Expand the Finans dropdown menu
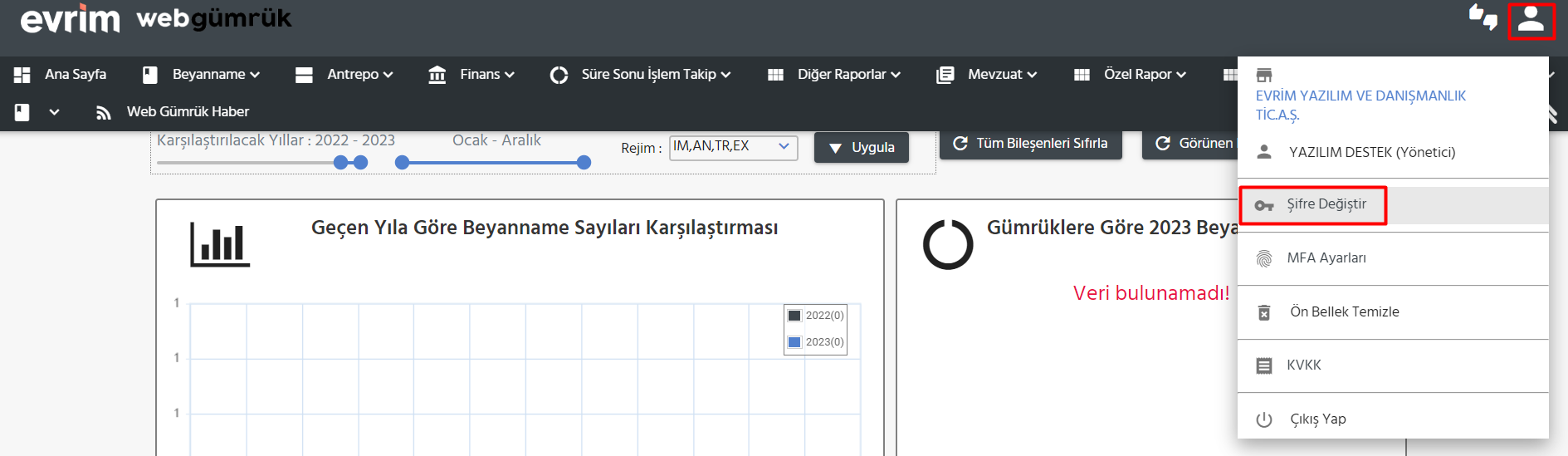 tap(487, 74)
